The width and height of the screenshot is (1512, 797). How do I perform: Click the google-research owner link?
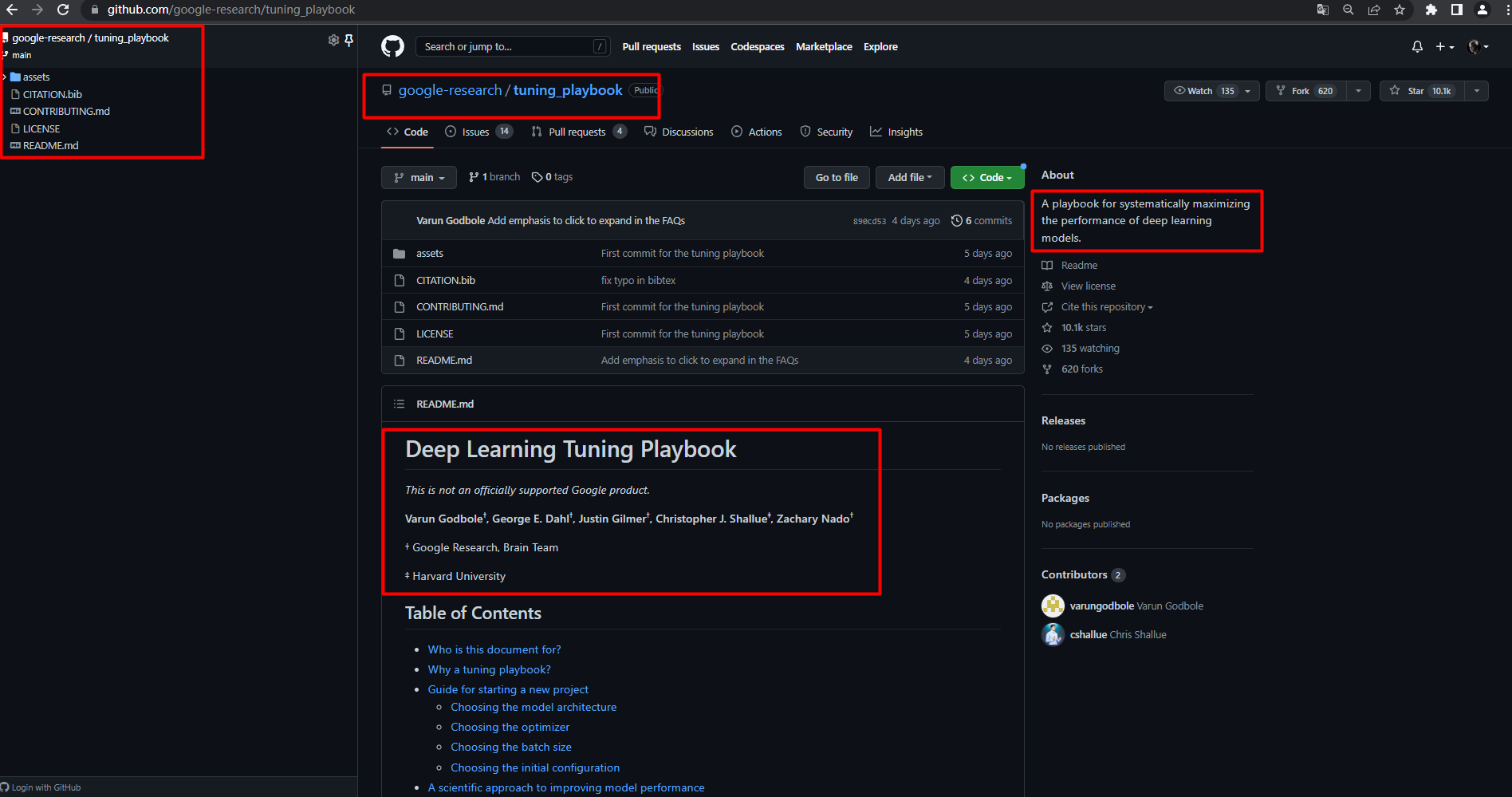coord(450,90)
